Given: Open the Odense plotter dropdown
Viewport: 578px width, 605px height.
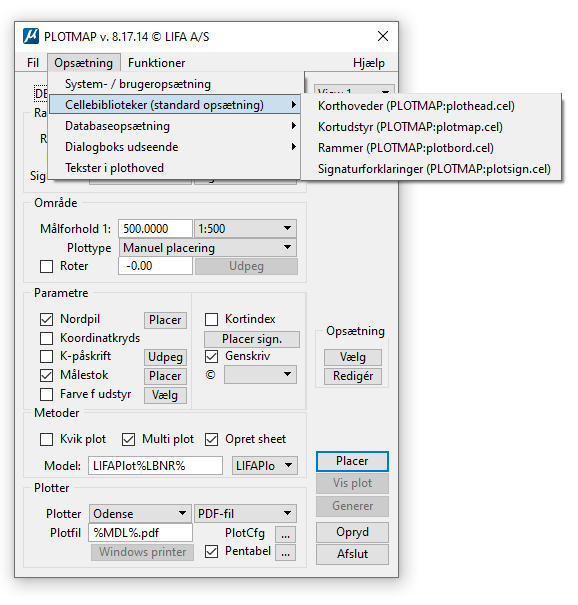Looking at the screenshot, I should pos(140,514).
